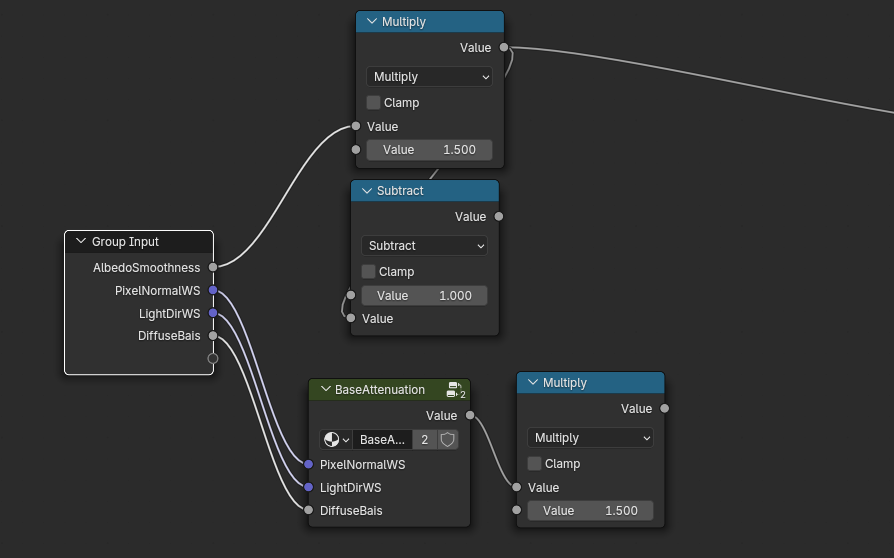Enable Clamp on the Multiply node above Subtract
Viewport: 894px width, 558px height.
373,103
